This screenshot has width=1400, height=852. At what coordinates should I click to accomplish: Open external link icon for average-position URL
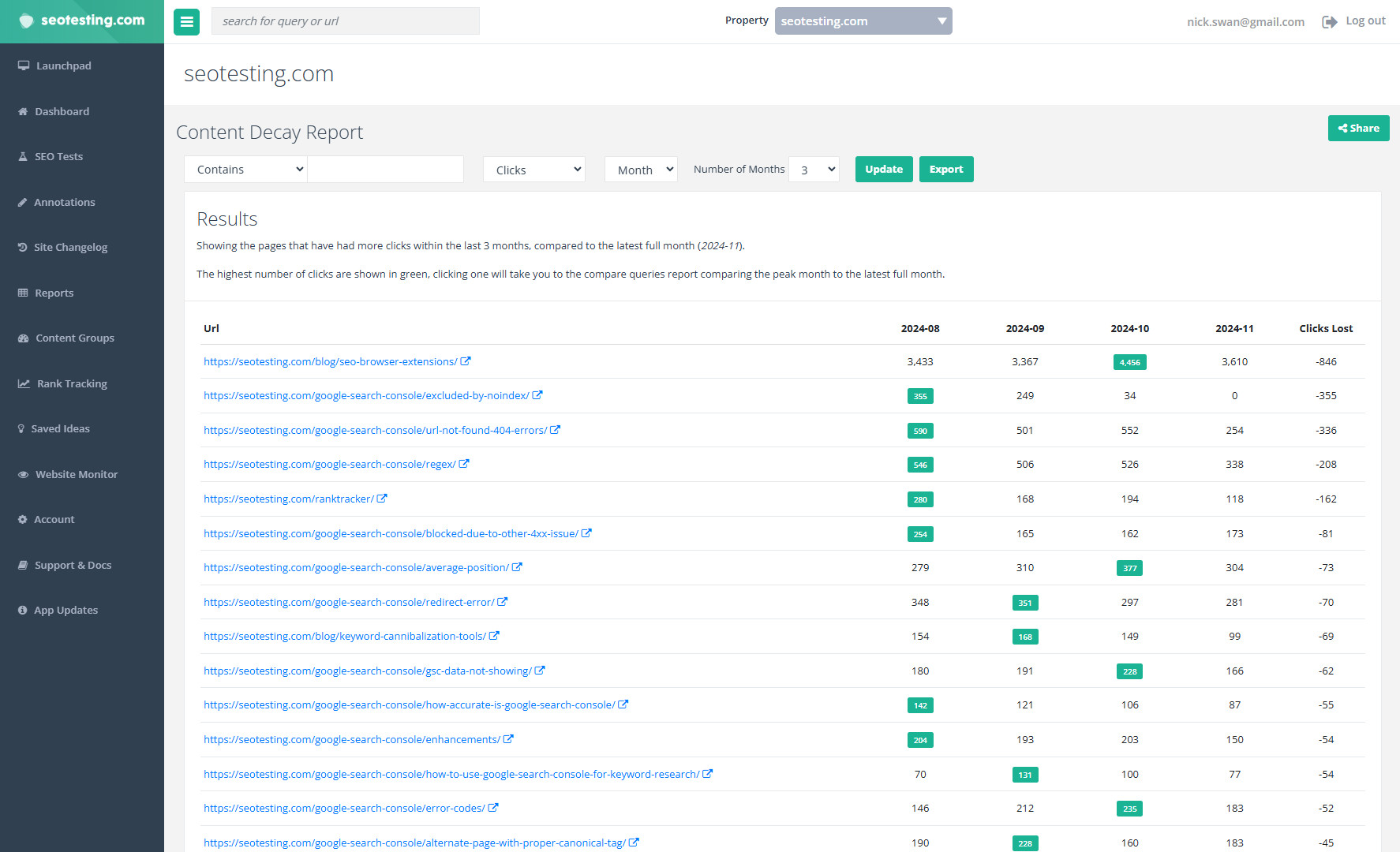point(517,567)
